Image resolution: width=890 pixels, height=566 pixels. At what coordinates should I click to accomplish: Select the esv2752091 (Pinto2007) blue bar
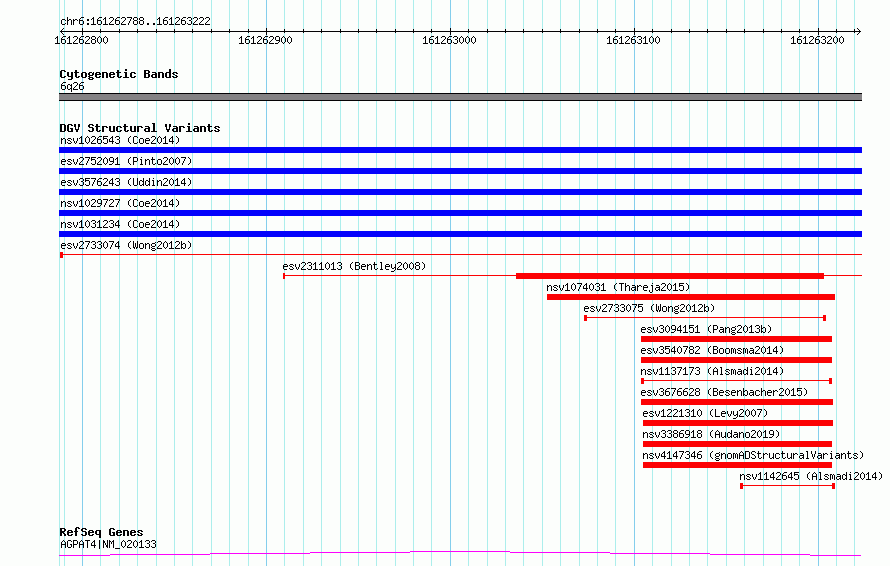coord(460,171)
